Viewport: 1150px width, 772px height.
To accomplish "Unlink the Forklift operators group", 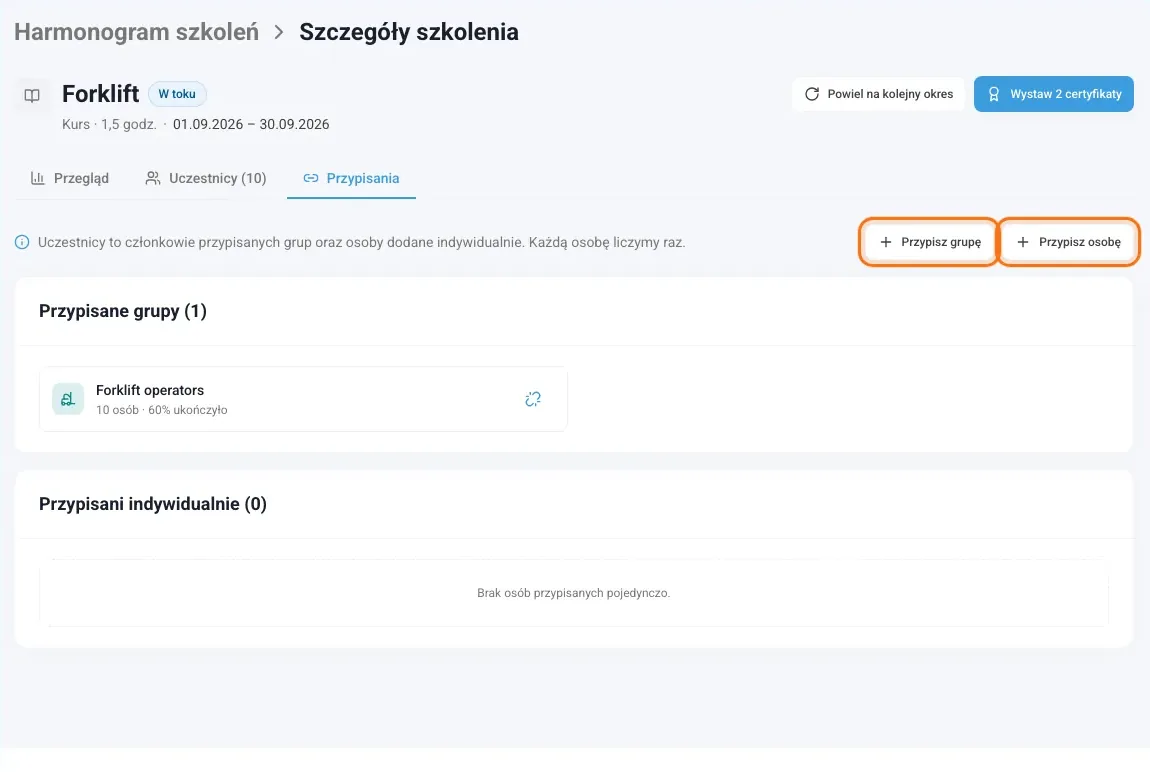I will point(533,399).
